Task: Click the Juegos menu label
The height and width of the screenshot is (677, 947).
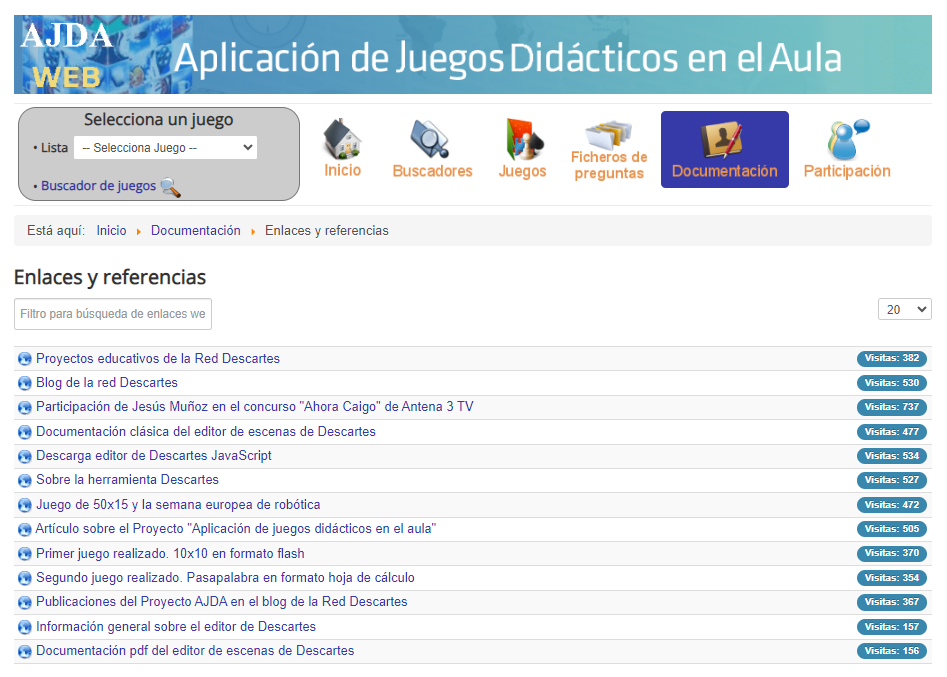Action: point(522,171)
